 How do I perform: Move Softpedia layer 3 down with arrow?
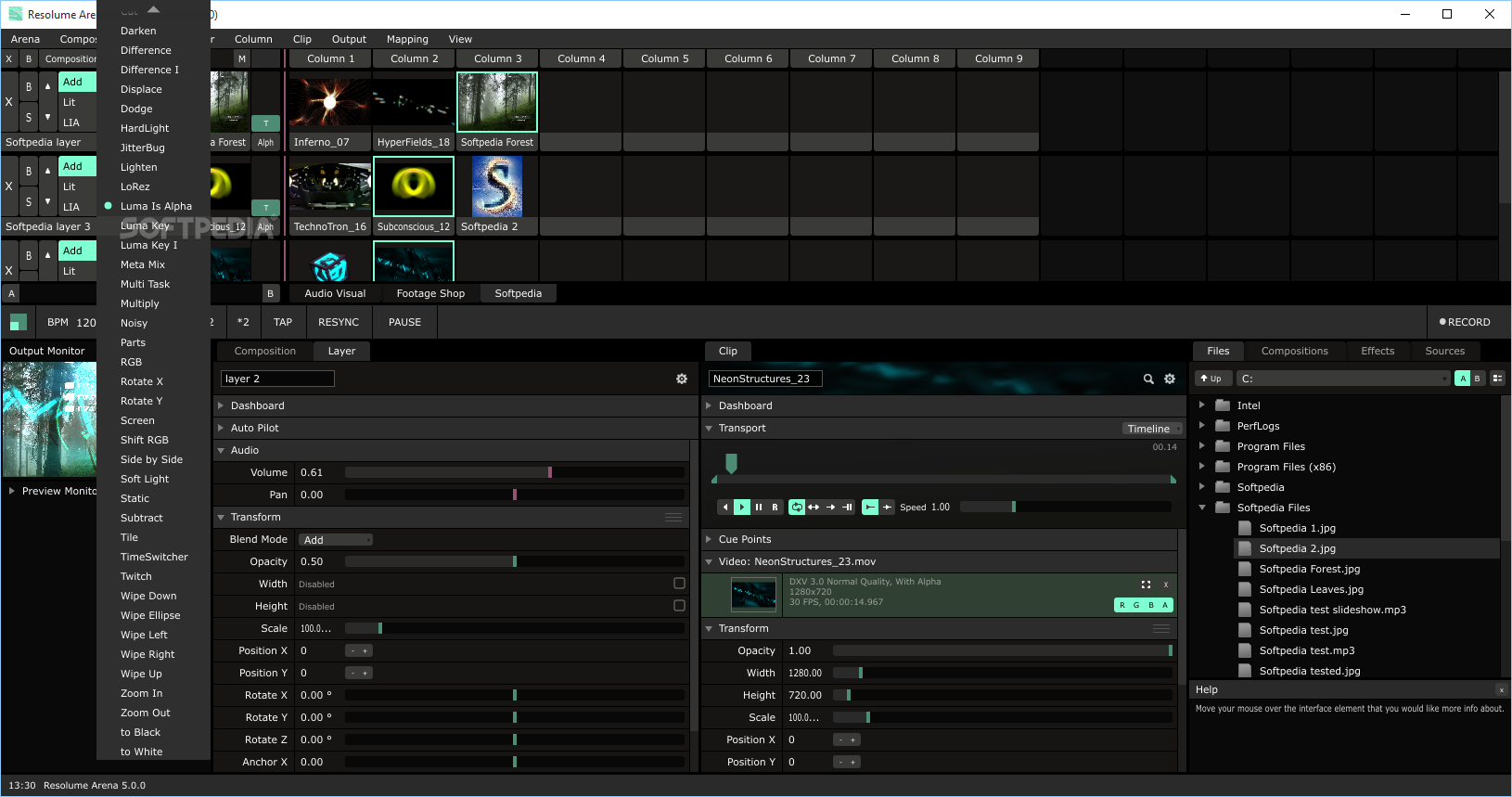[x=48, y=201]
